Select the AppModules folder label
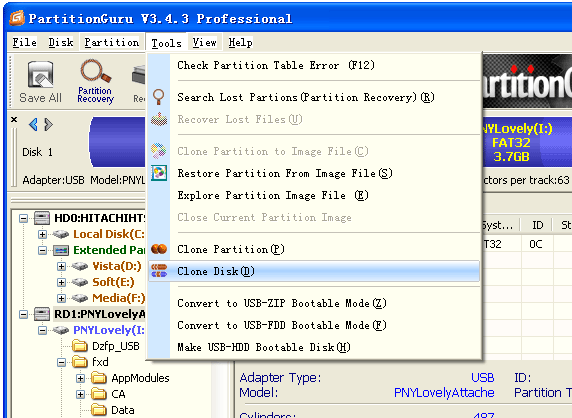The image size is (572, 418). 140,378
